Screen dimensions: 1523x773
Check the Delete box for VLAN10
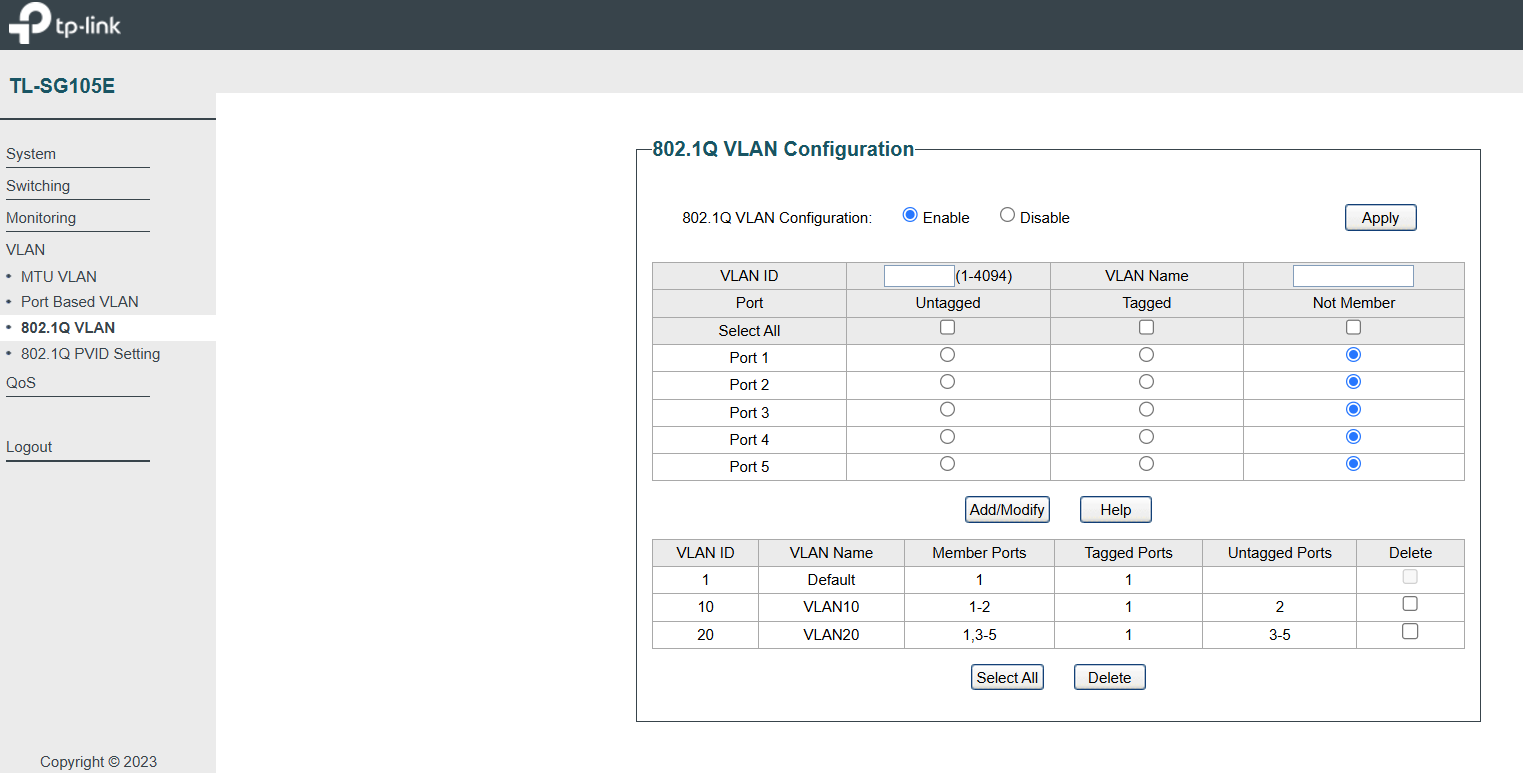[x=1410, y=604]
